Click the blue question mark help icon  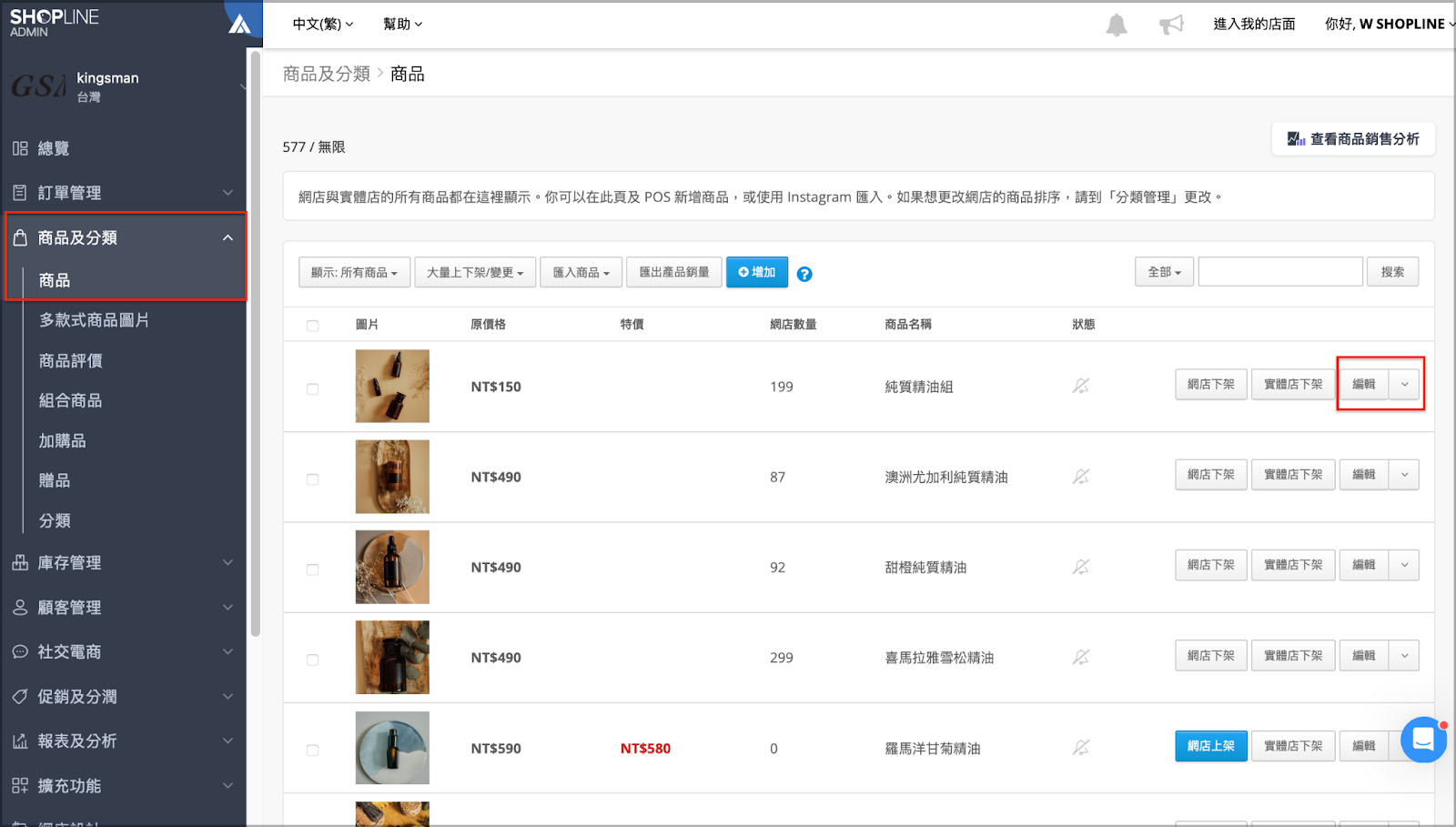[x=804, y=274]
